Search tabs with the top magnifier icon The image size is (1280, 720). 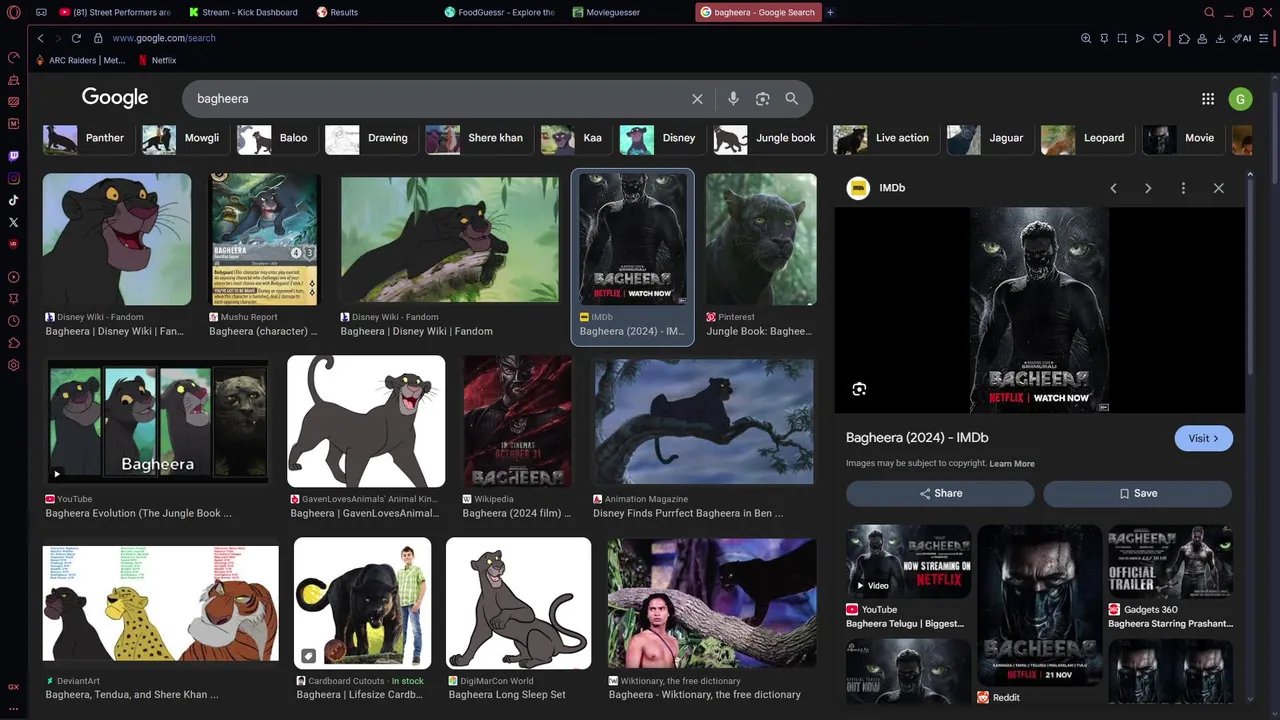click(x=1209, y=12)
